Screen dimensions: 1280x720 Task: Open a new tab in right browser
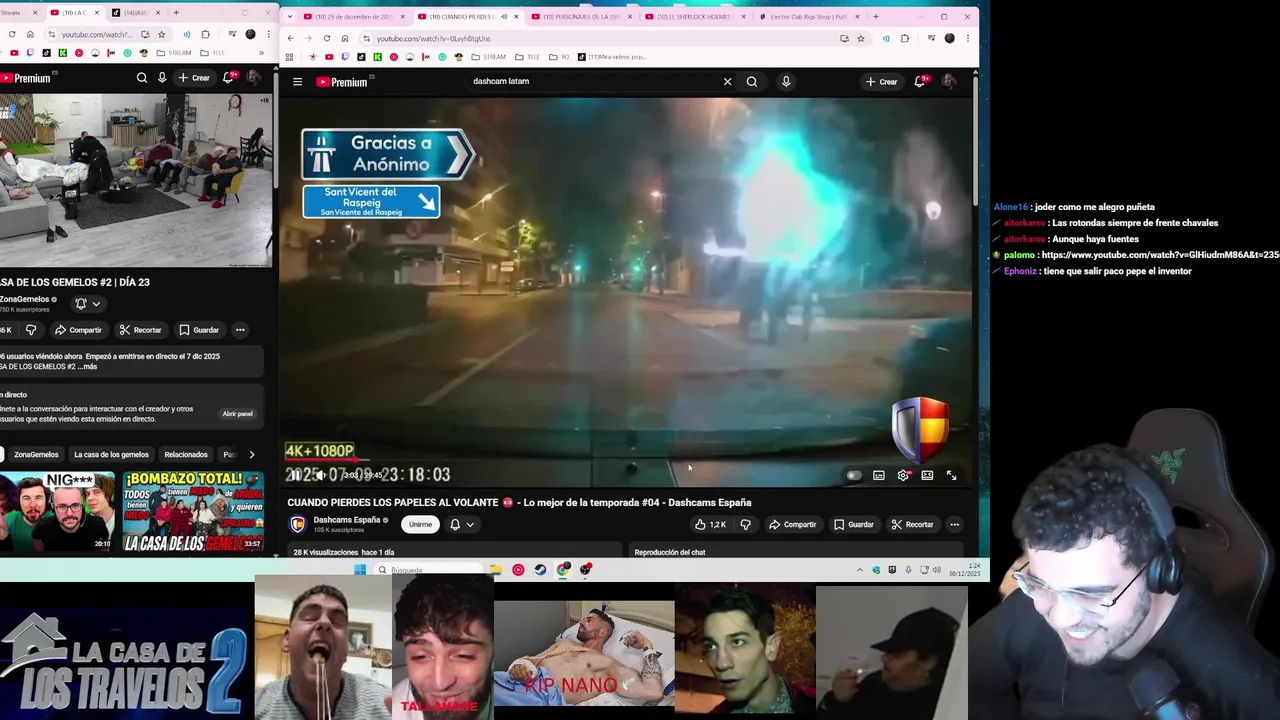click(876, 16)
